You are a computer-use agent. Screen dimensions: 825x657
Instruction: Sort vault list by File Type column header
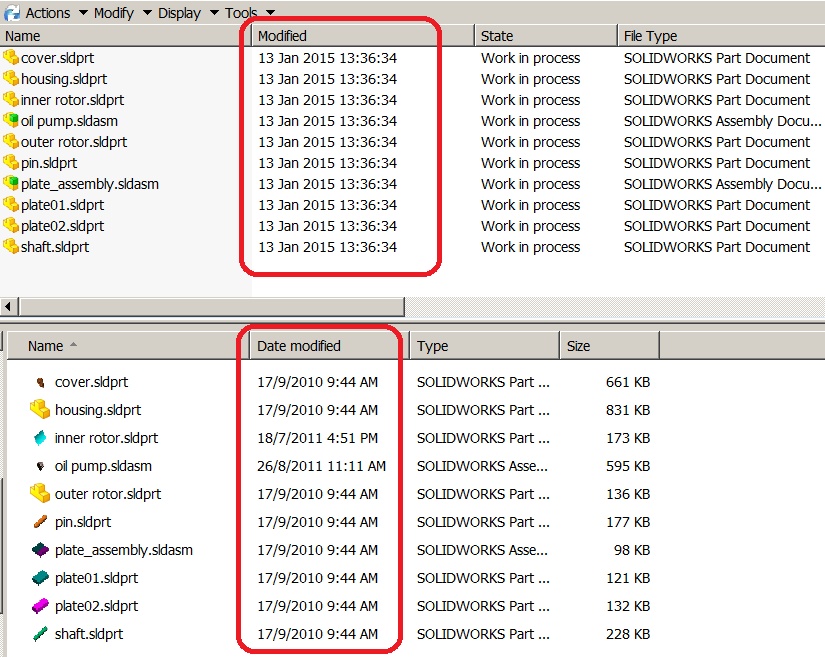click(721, 36)
